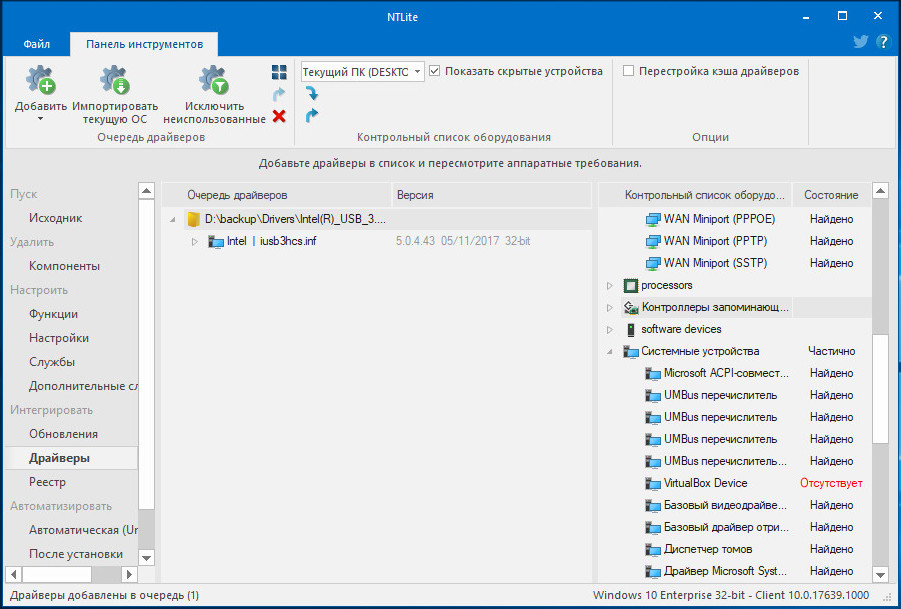Click the blue down-curving arrow under the PC combo
The image size is (901, 609).
(x=312, y=94)
